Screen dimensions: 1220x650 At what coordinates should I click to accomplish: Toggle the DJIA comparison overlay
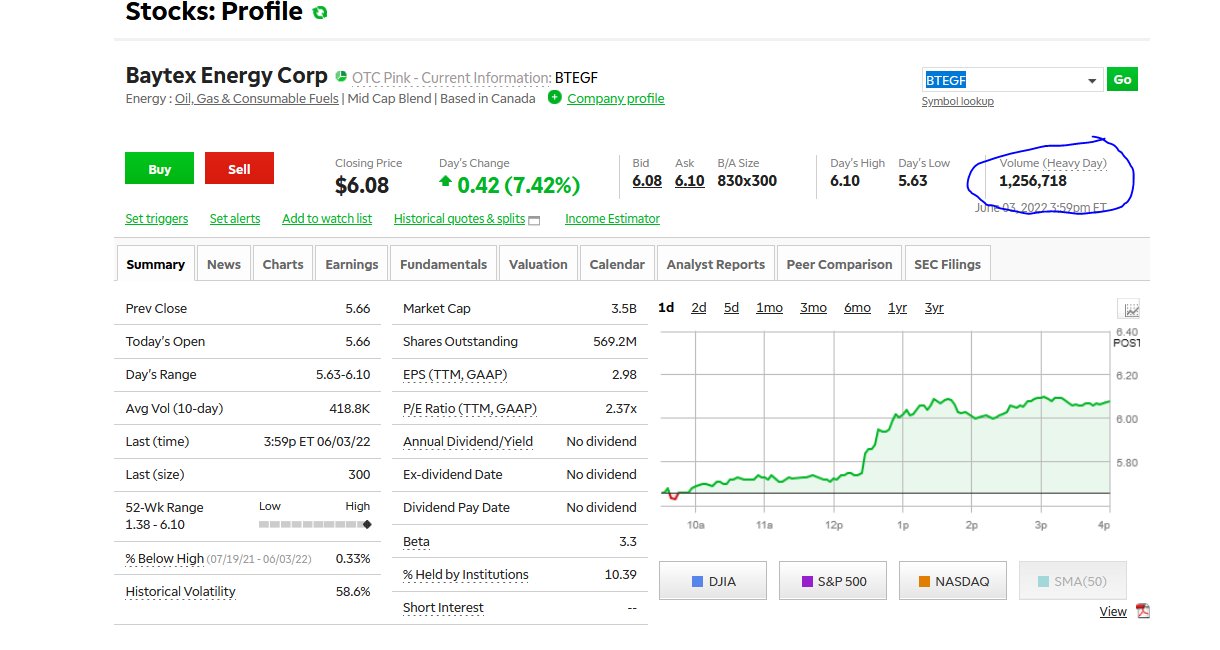(713, 581)
